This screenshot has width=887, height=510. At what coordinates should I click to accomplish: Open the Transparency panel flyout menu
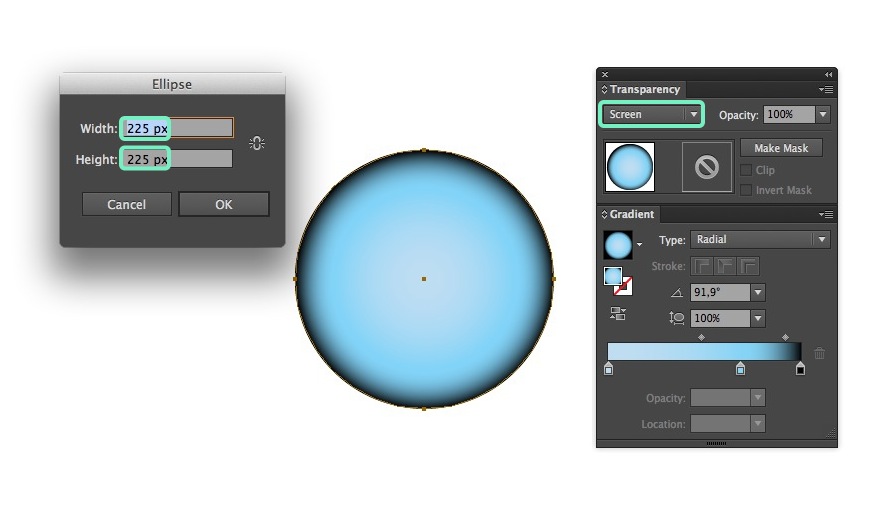826,89
